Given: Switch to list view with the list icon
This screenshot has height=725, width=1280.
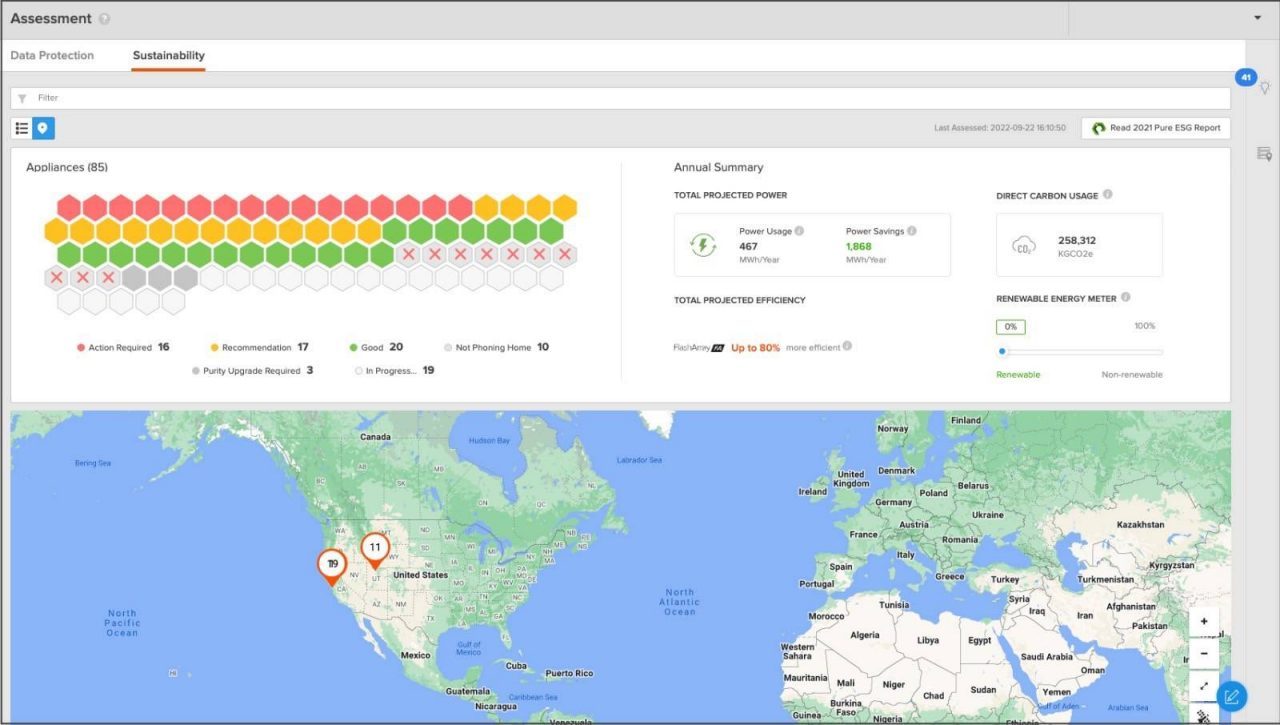Looking at the screenshot, I should coord(21,128).
